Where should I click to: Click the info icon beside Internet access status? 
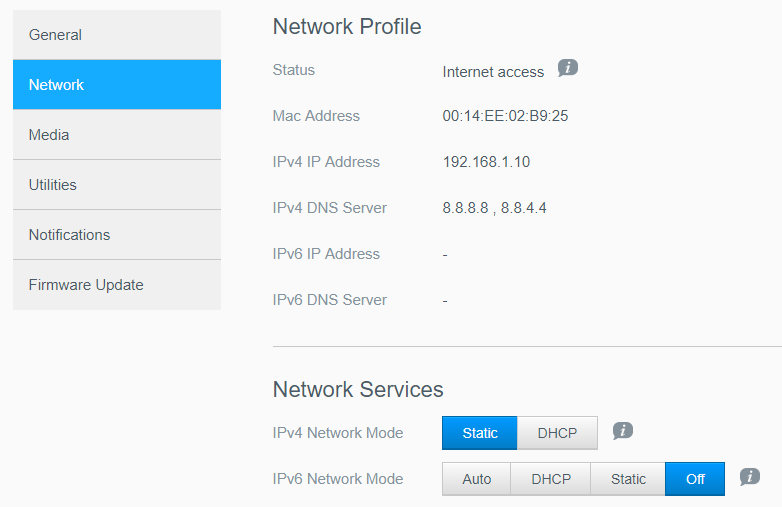(x=568, y=69)
